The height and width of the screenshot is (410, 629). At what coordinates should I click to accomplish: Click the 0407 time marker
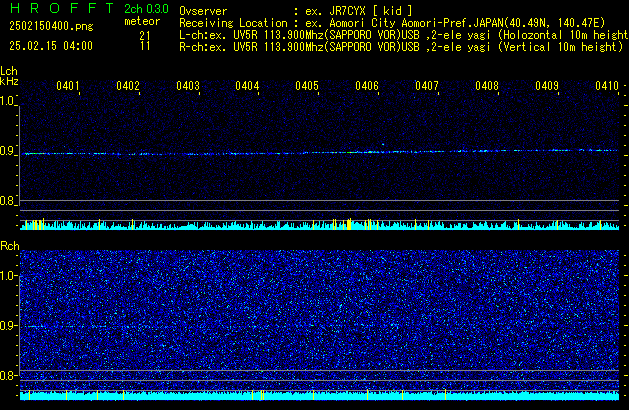427,86
